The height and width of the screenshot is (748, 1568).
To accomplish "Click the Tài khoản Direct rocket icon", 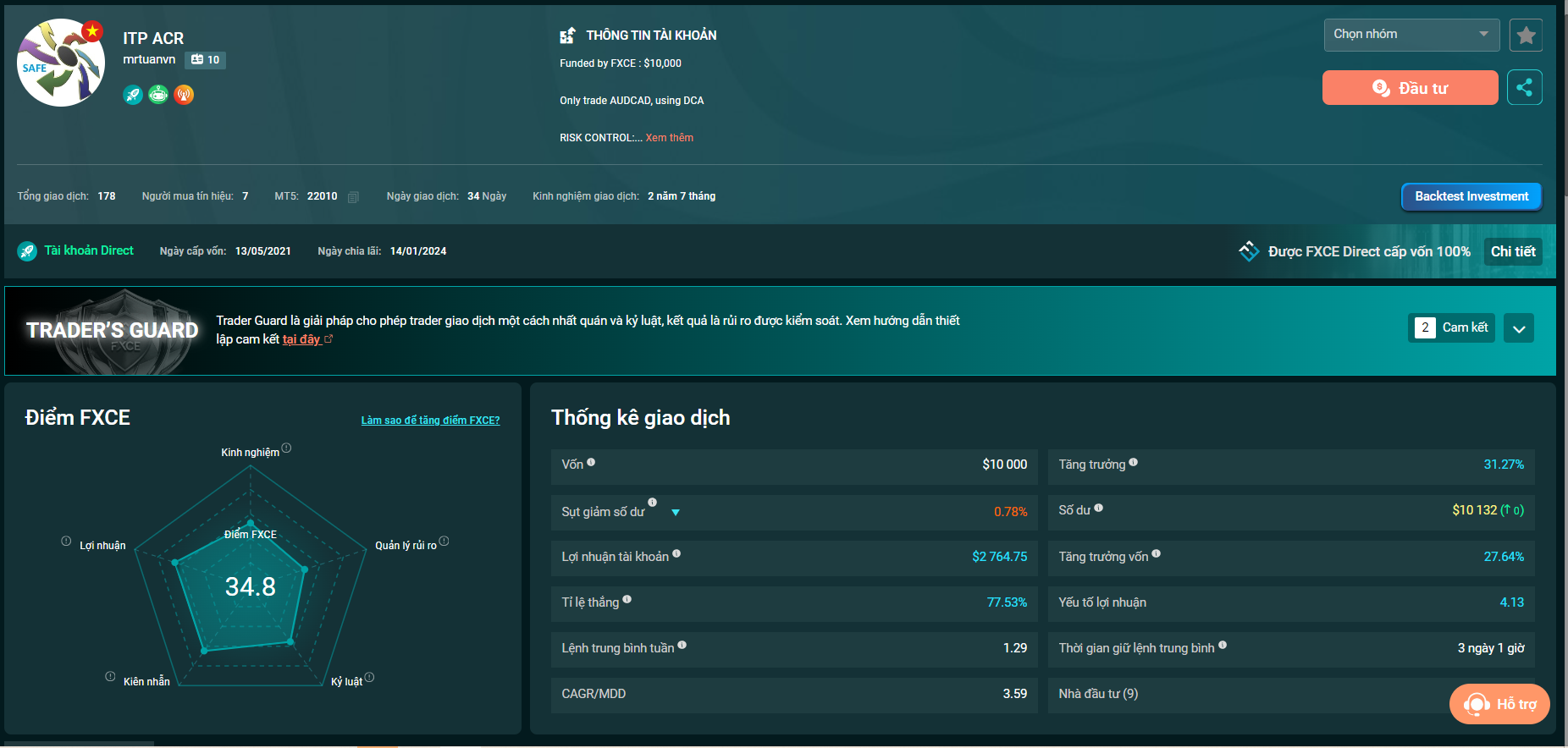I will click(x=27, y=251).
